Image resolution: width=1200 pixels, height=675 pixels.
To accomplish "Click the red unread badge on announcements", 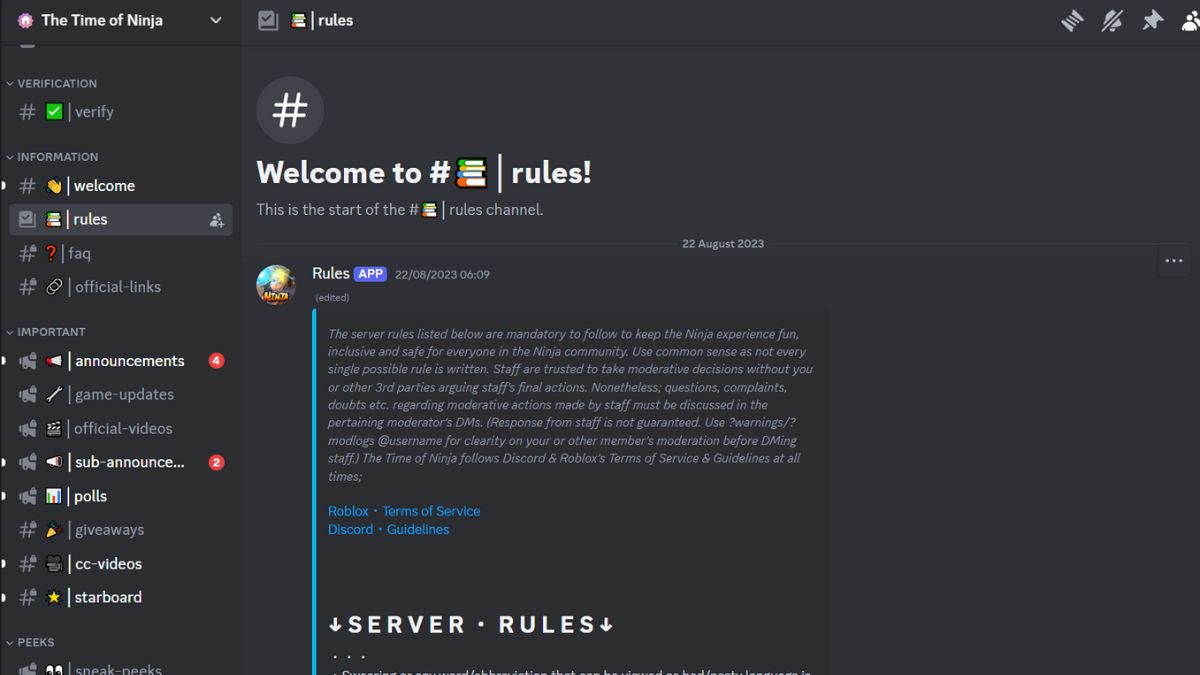I will click(x=216, y=360).
